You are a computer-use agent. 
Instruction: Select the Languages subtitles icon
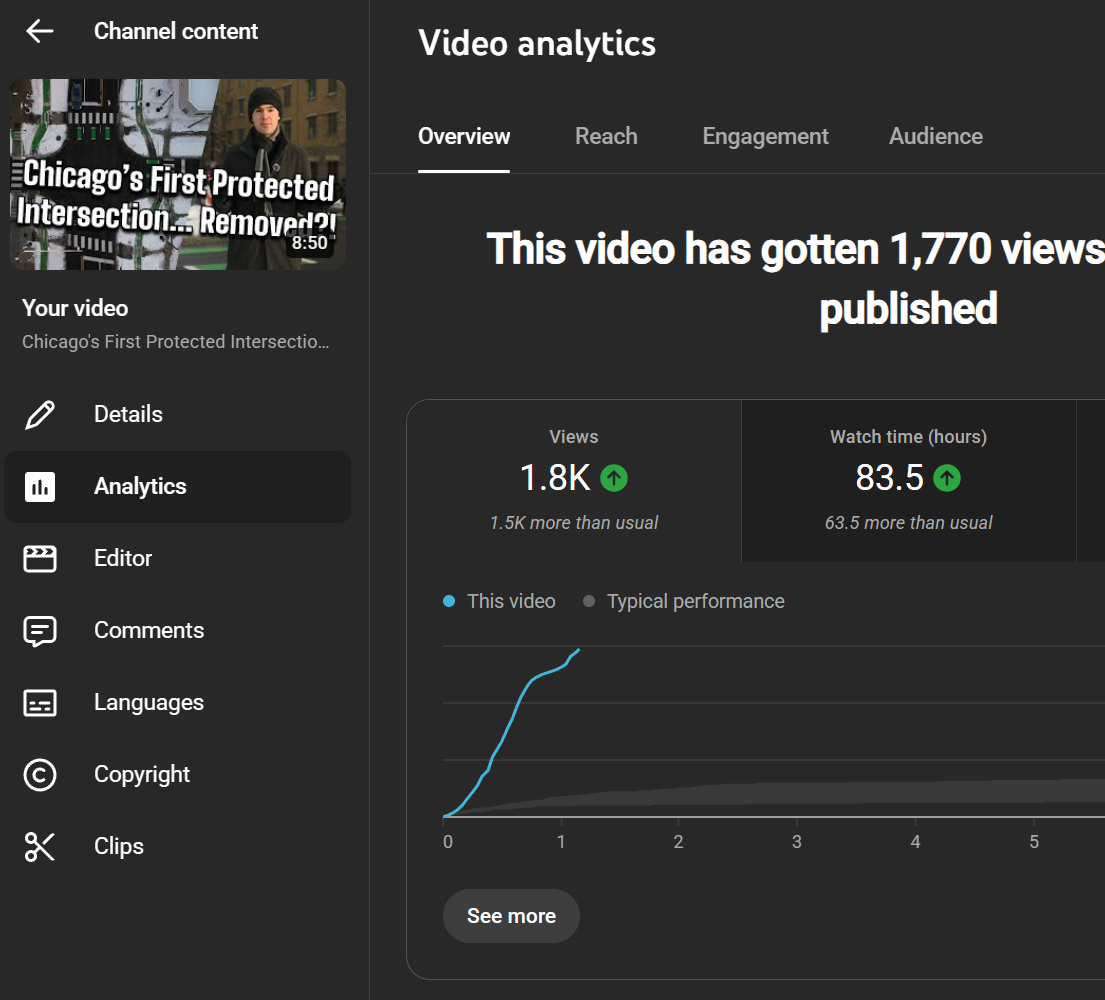click(40, 703)
